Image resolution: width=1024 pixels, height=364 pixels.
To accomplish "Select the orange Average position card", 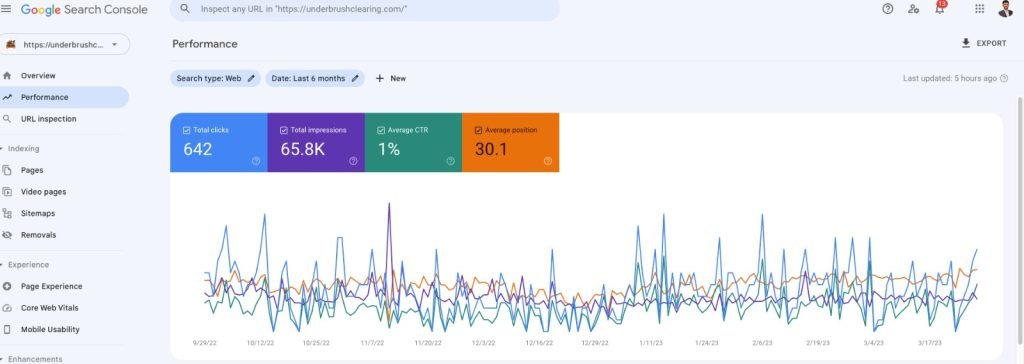I will coord(511,142).
